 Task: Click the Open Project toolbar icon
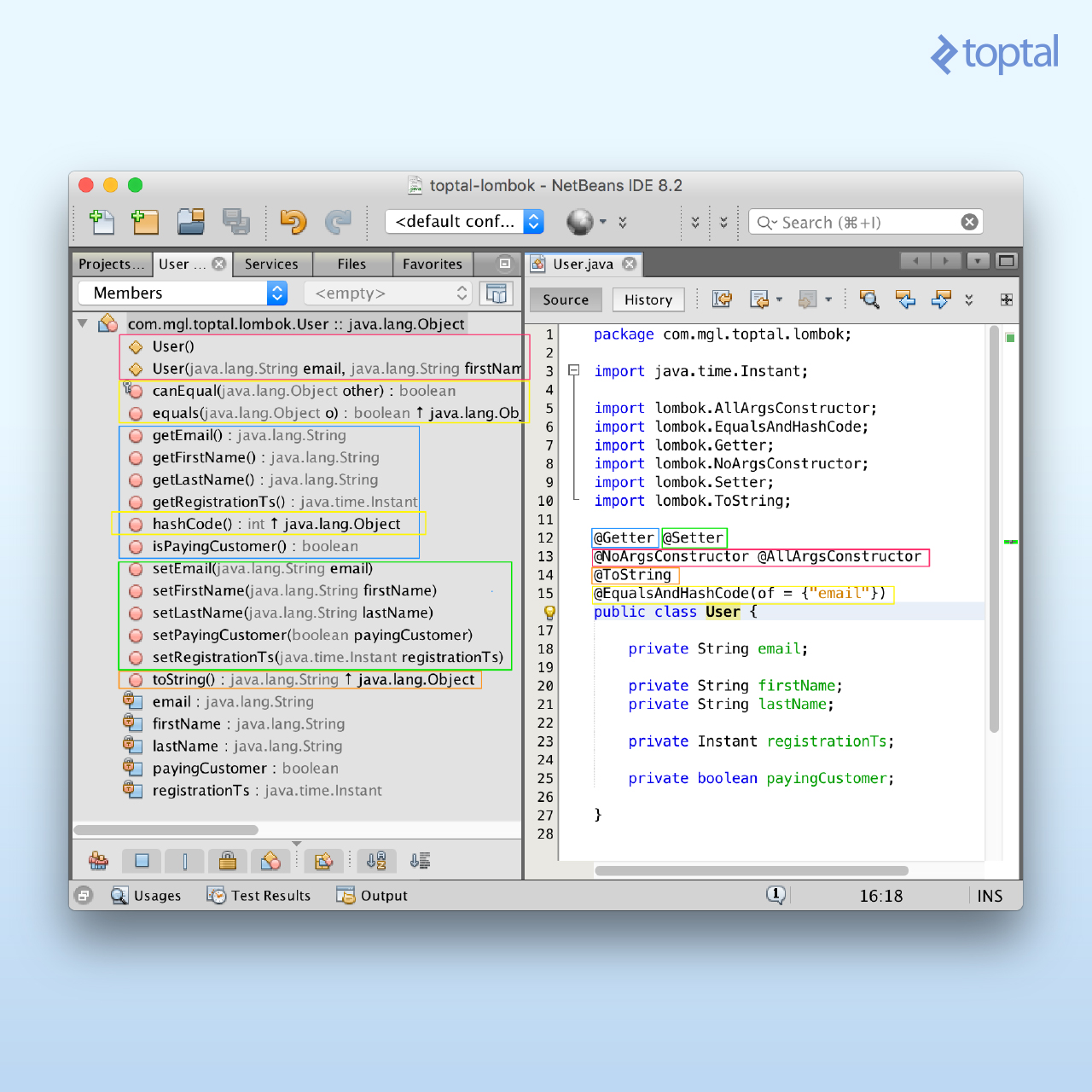191,222
